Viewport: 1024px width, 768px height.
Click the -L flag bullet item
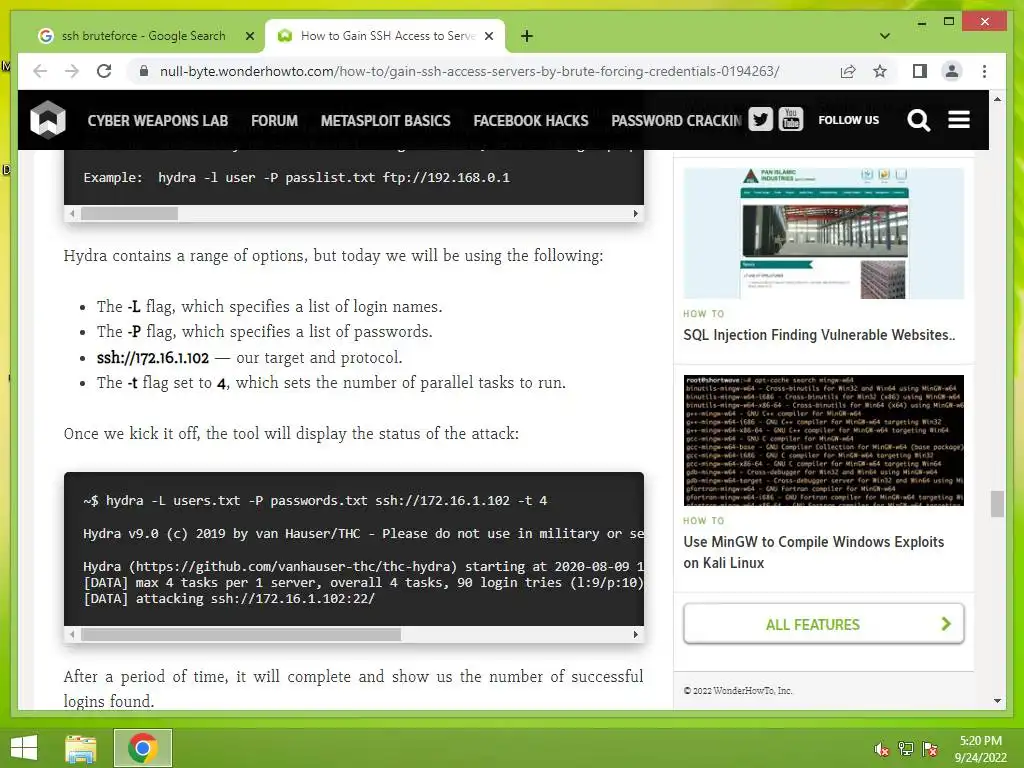270,307
